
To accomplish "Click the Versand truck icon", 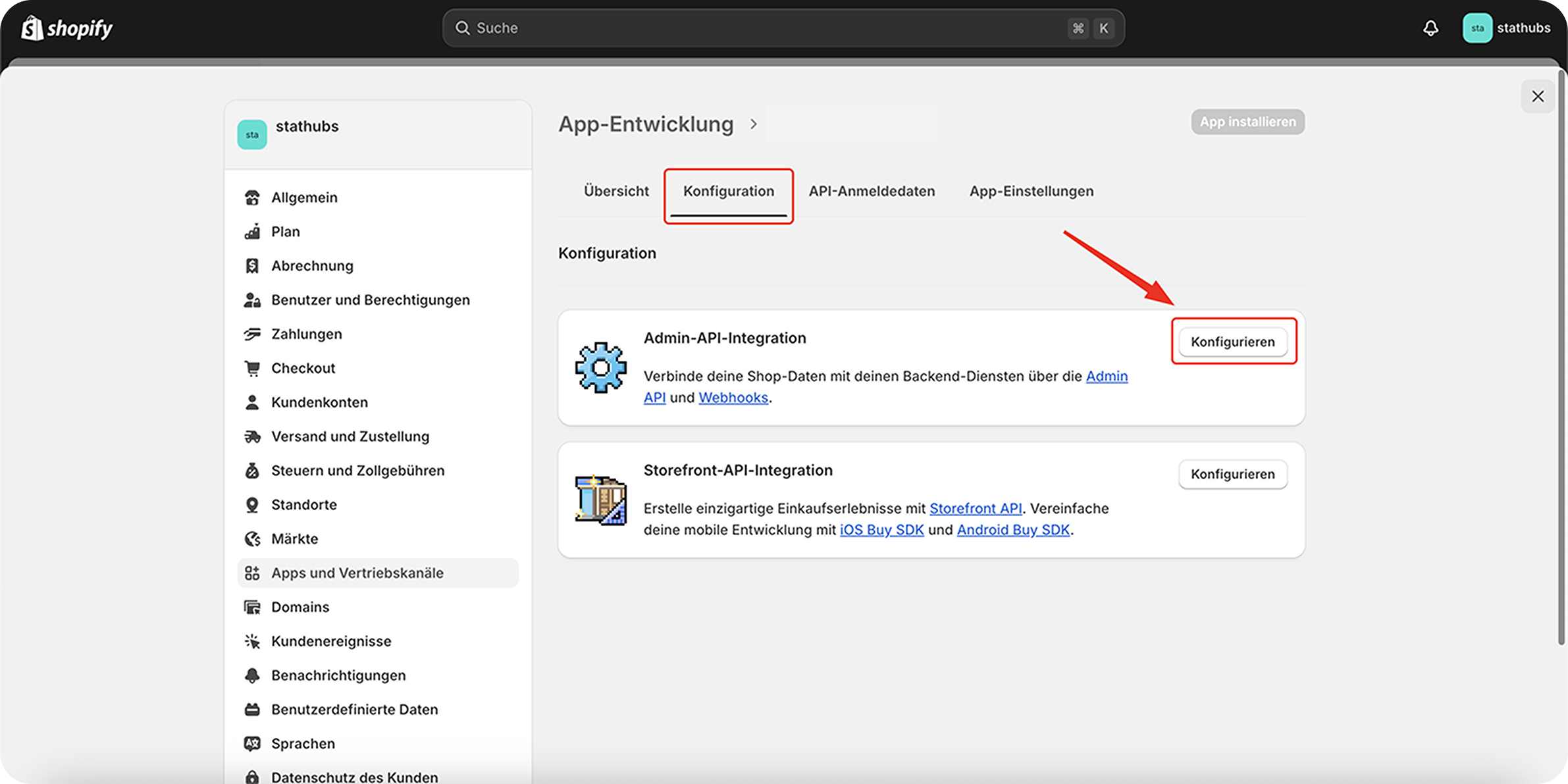I will coord(252,436).
